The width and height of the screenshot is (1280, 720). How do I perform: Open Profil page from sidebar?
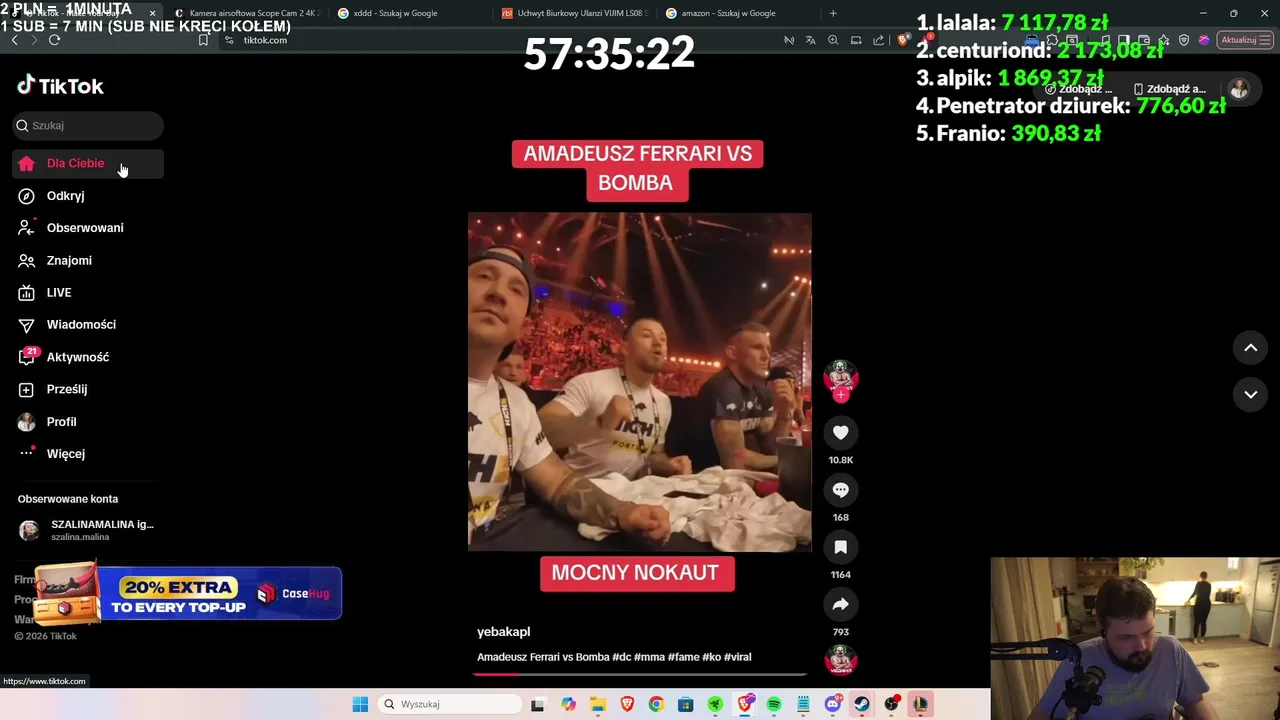pyautogui.click(x=88, y=421)
